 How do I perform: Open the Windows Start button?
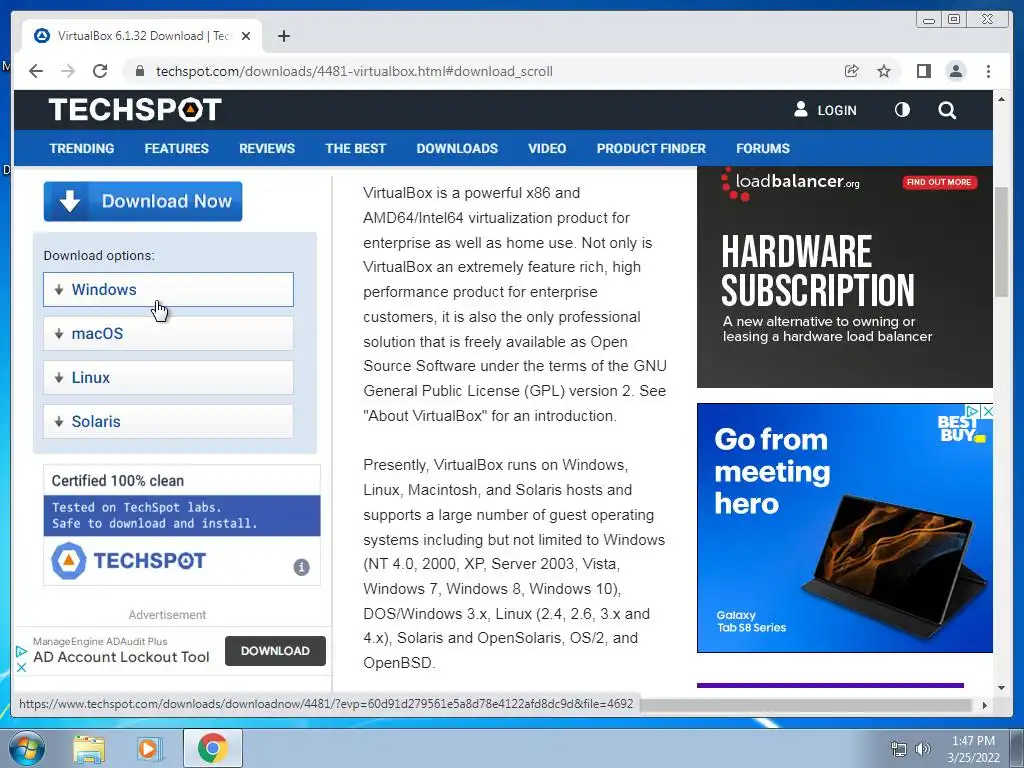[26, 748]
